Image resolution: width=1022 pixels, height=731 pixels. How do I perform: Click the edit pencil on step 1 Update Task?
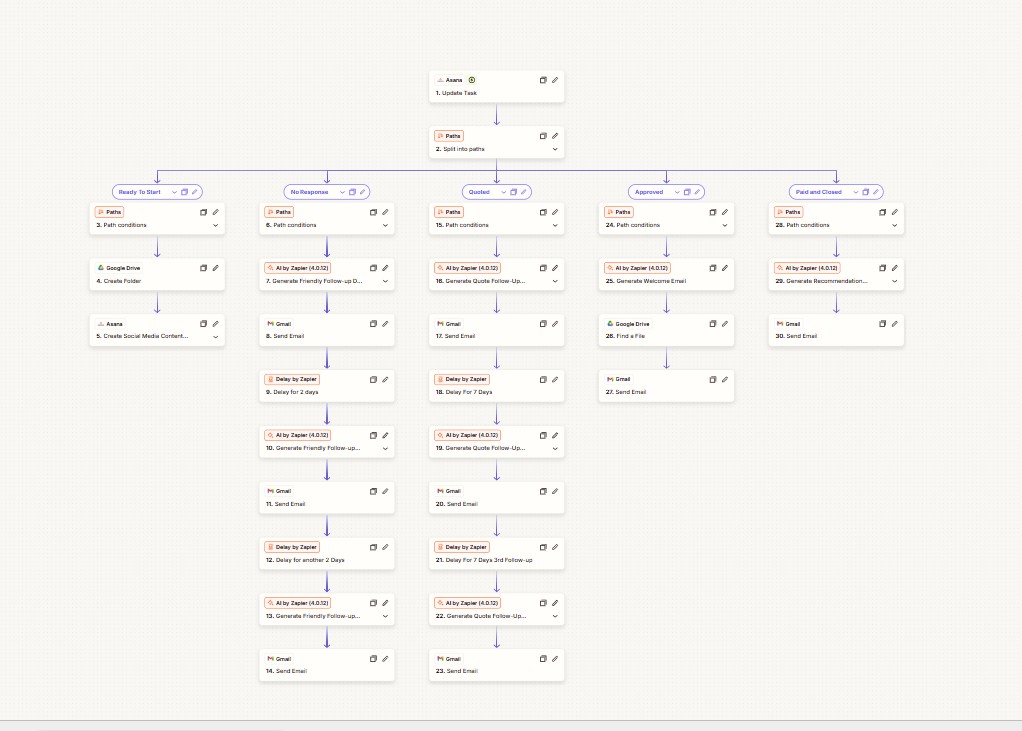[x=555, y=80]
